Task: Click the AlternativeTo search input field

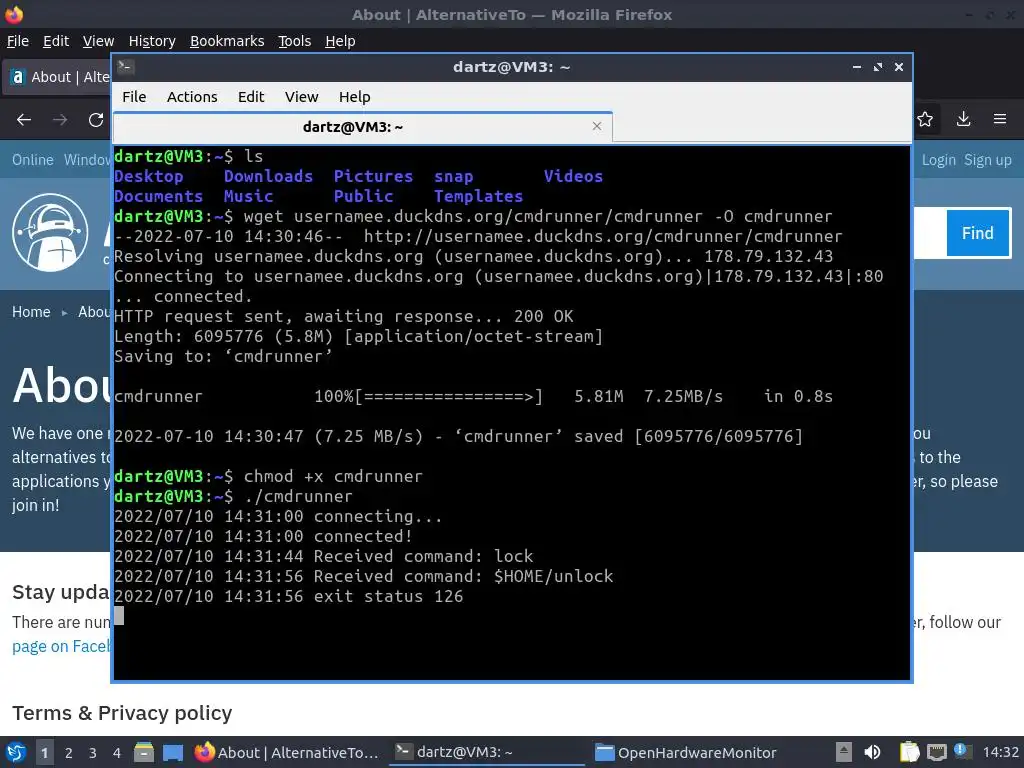Action: click(x=929, y=233)
